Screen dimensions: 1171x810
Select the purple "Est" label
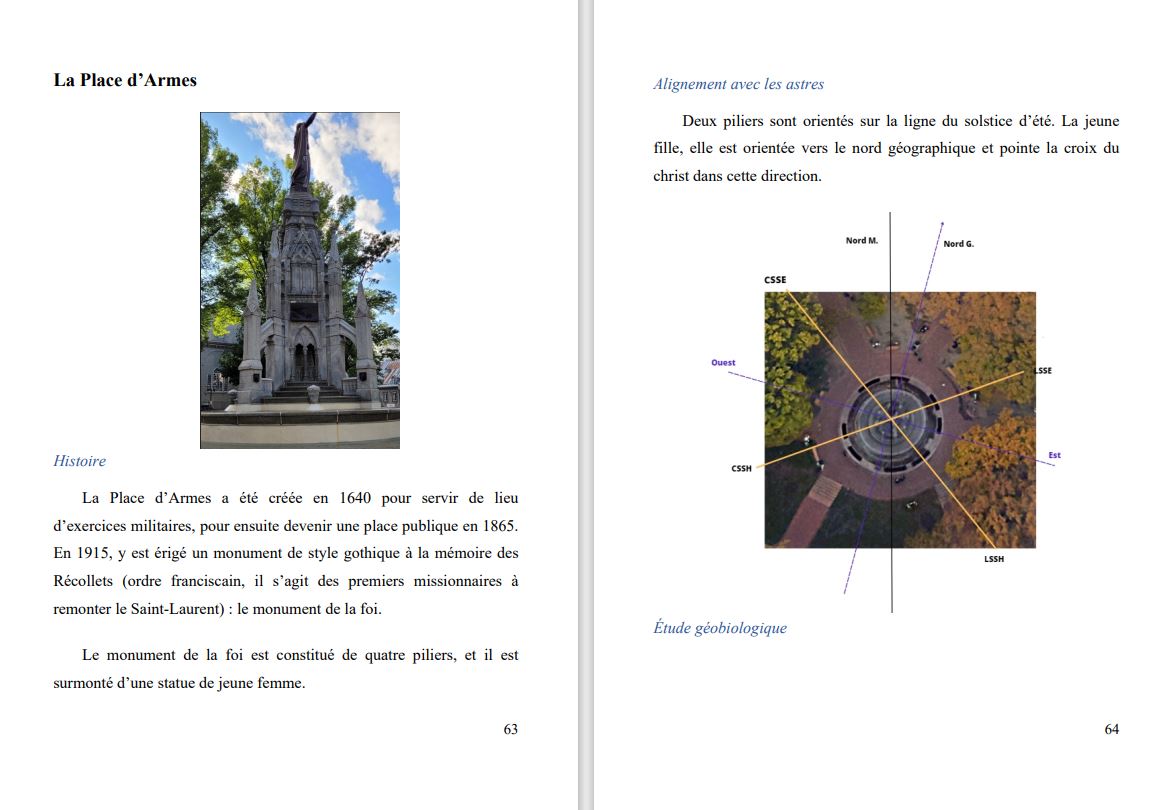1054,456
